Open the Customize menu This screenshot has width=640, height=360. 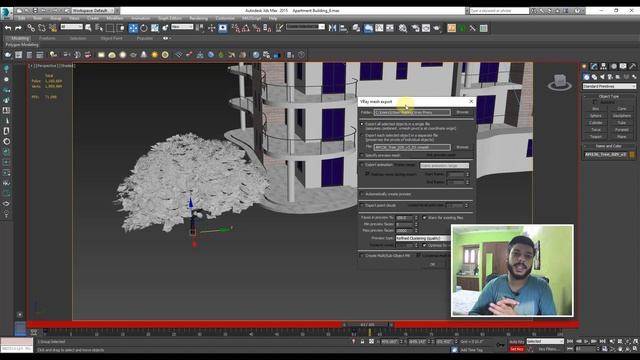tap(225, 18)
